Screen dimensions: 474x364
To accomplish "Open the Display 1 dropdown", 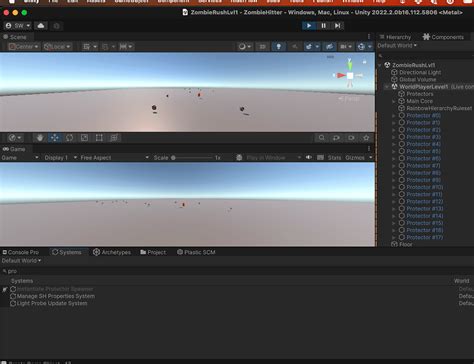I will pyautogui.click(x=60, y=158).
